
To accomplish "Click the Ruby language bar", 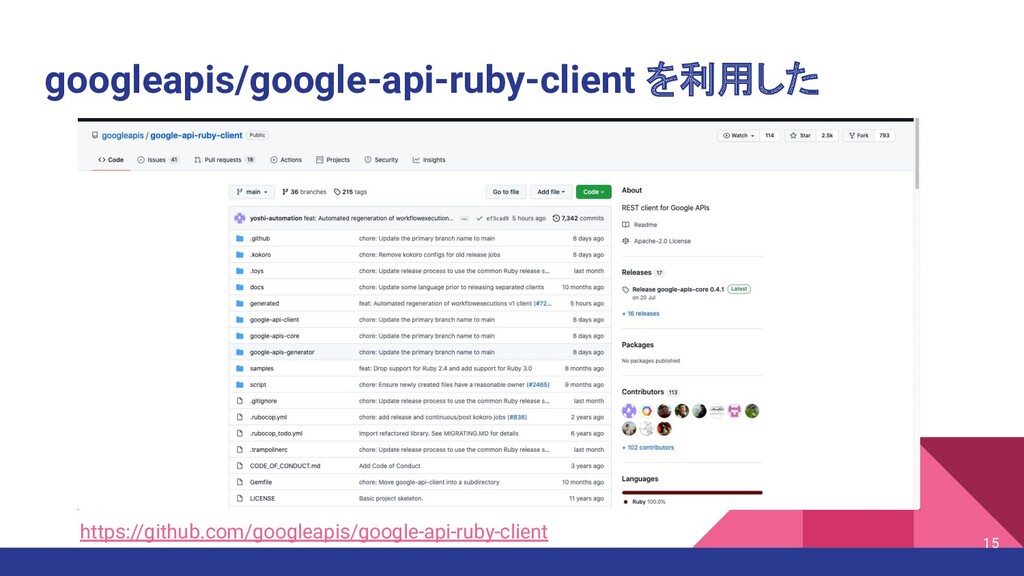I will [692, 493].
